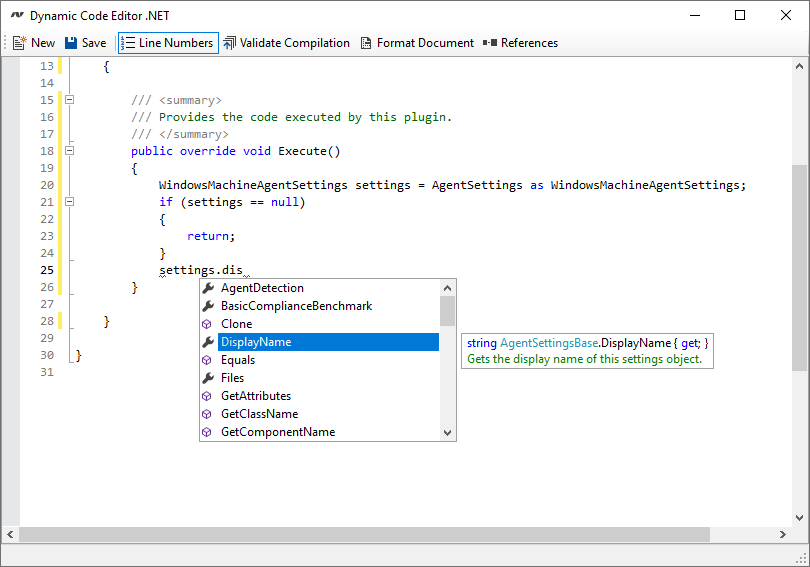Click the 'null' keyword on line 21
The height and width of the screenshot is (567, 810).
coord(285,202)
